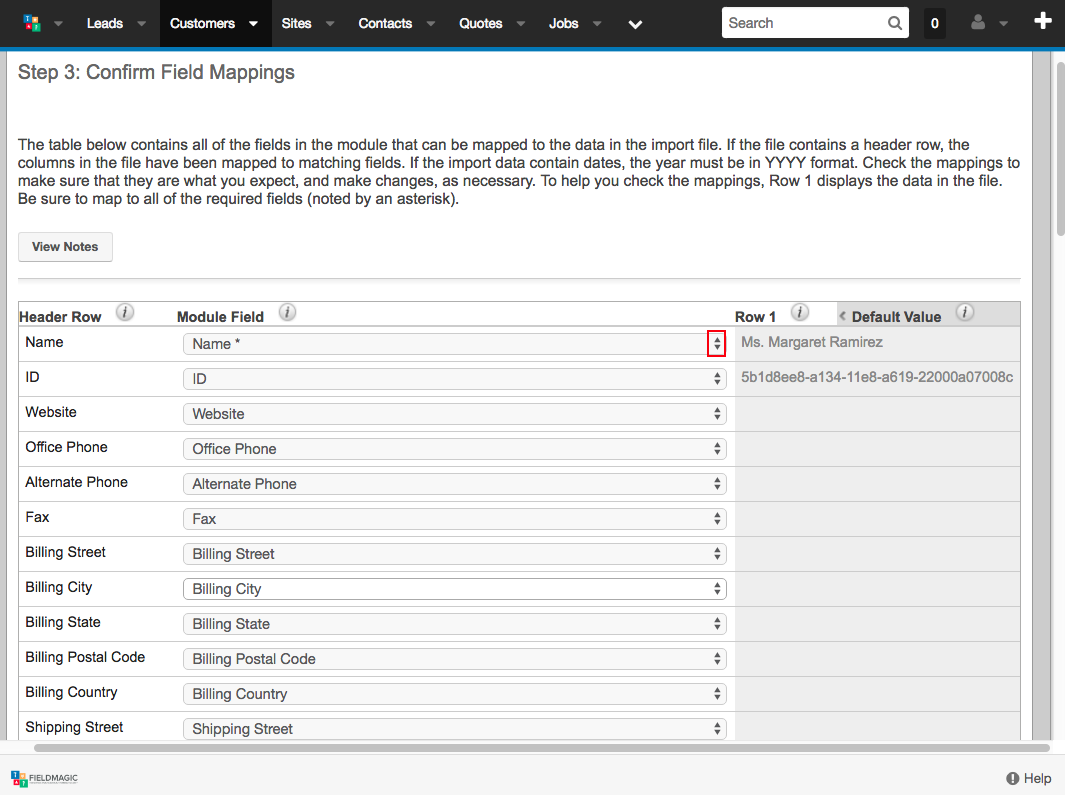Open the Office Phone field dropdown

[454, 448]
